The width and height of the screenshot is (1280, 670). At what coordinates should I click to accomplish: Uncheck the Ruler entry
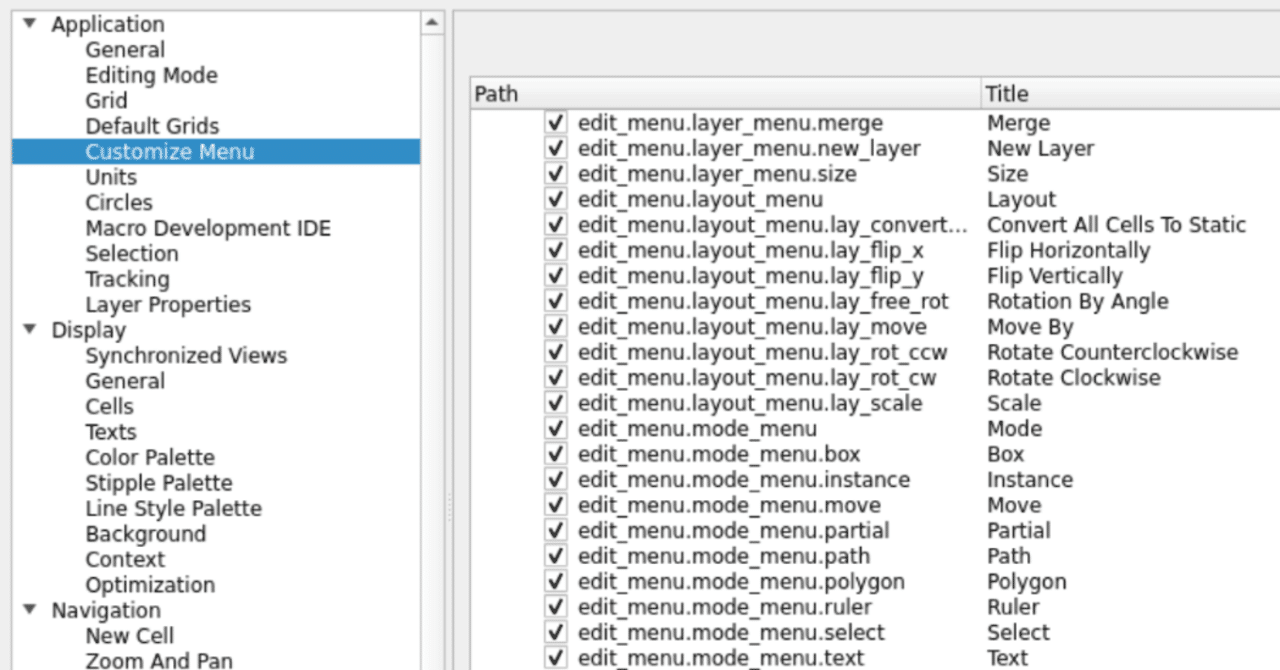(555, 606)
